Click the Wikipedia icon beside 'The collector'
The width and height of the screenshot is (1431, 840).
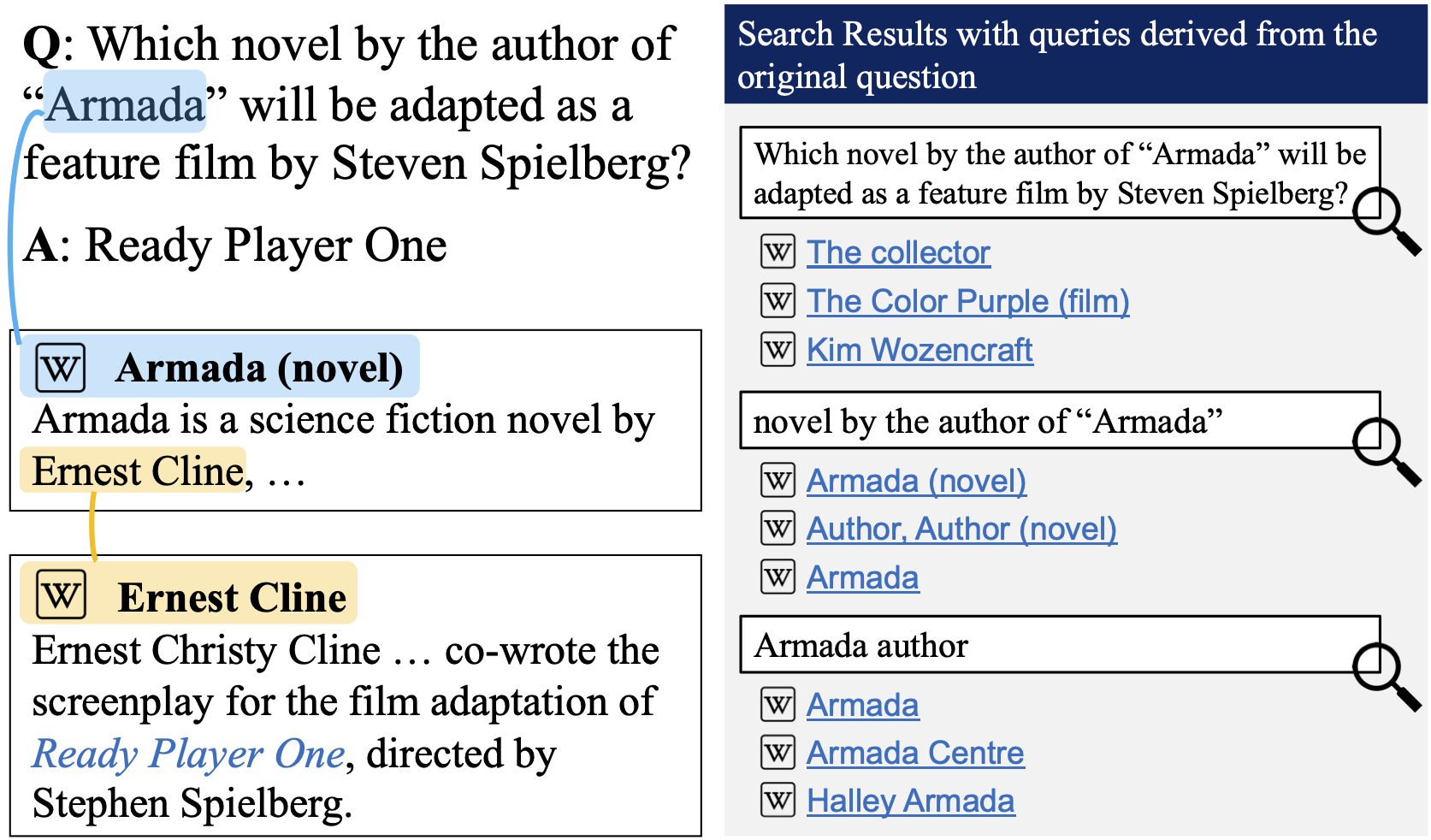coord(778,252)
